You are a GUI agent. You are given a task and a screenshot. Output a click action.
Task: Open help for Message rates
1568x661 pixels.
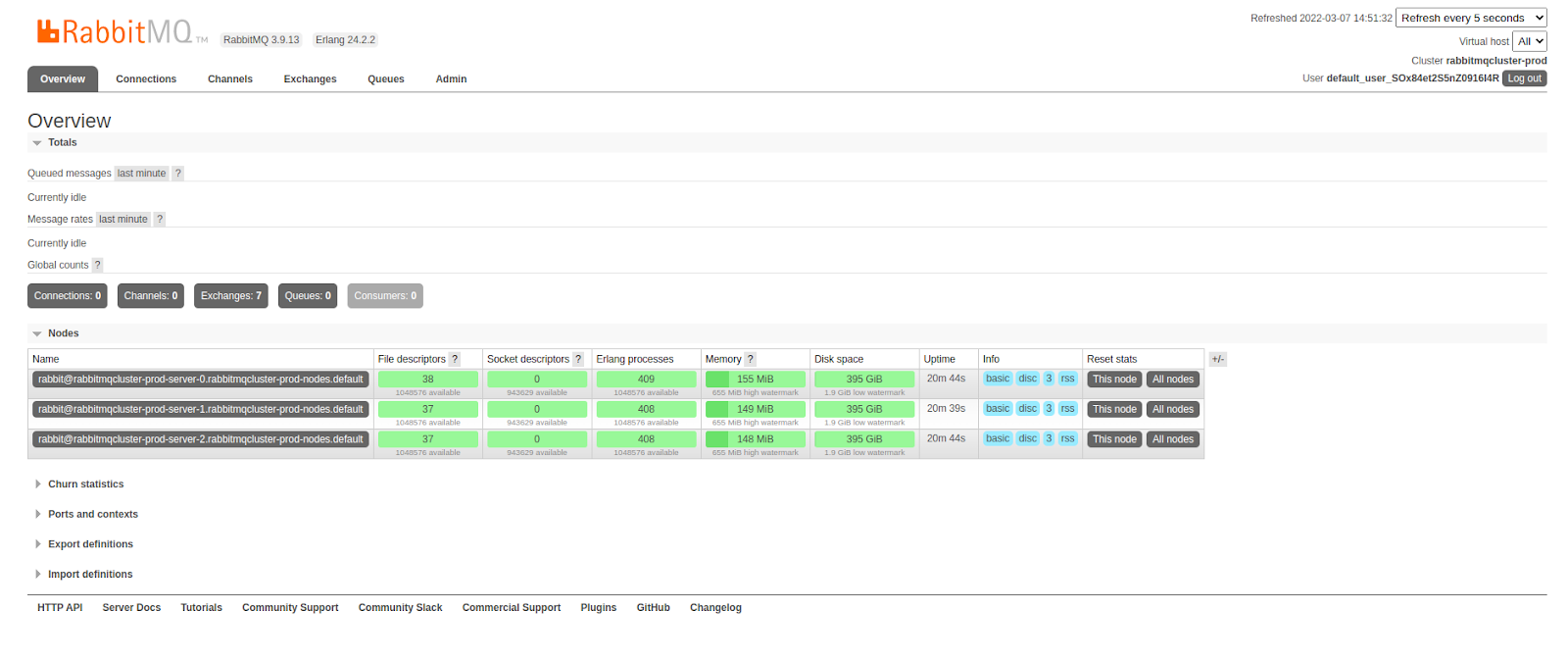point(160,220)
